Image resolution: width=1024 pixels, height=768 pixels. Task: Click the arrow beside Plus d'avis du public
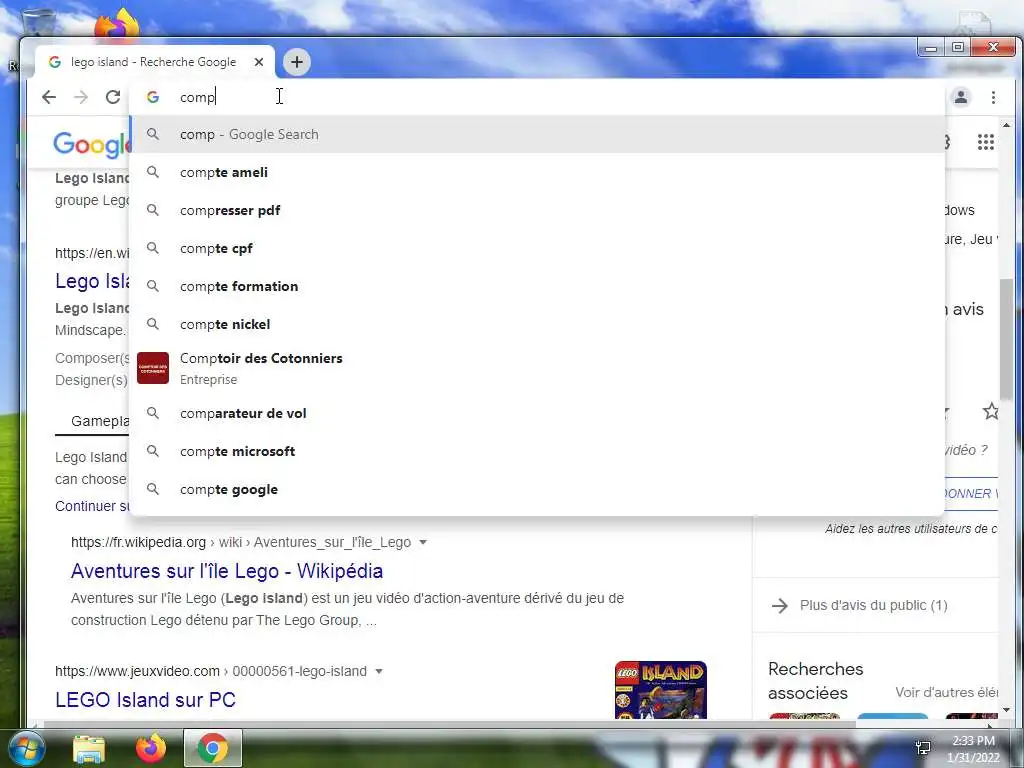780,605
